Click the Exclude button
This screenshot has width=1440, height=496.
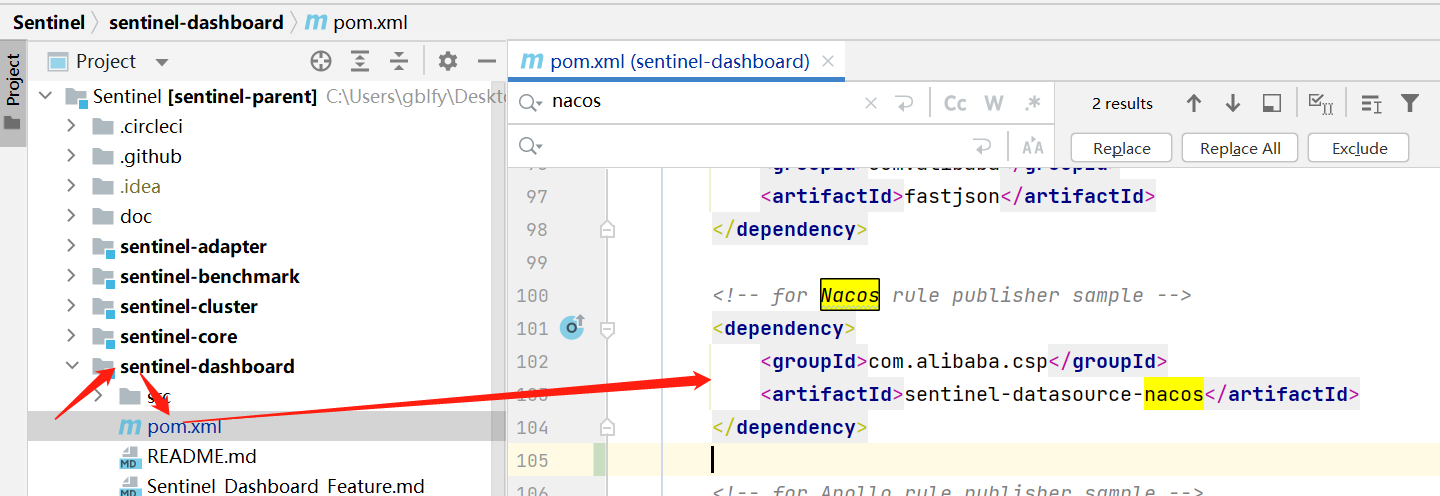[x=1360, y=148]
